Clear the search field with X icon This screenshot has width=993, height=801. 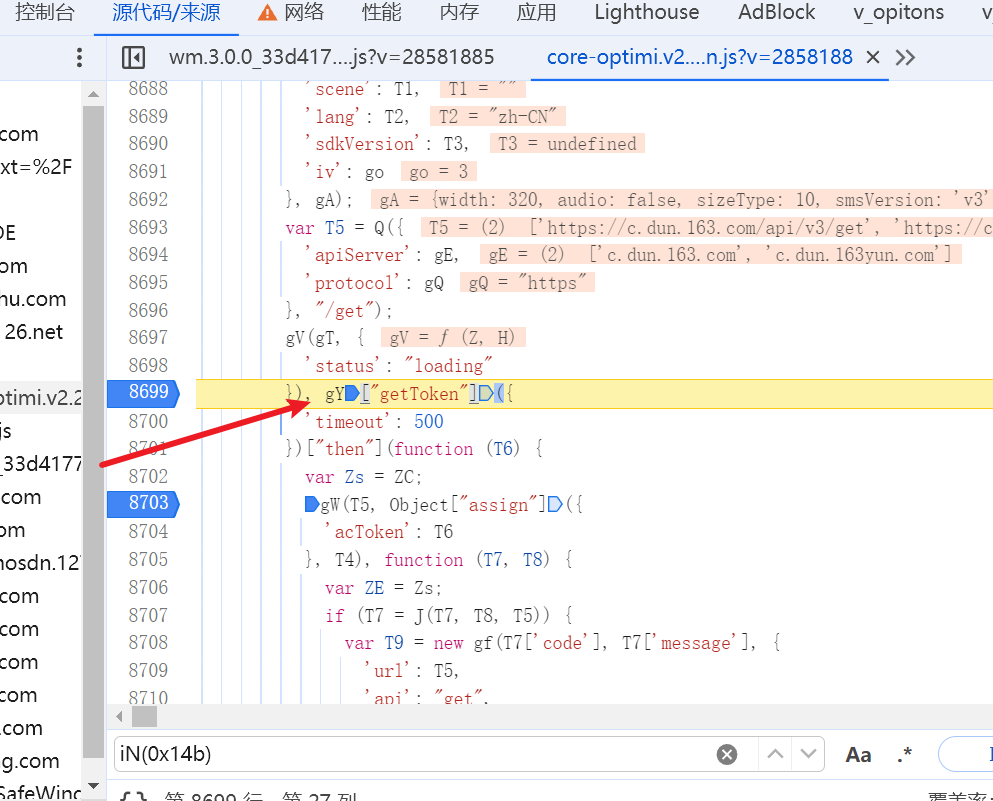point(727,754)
